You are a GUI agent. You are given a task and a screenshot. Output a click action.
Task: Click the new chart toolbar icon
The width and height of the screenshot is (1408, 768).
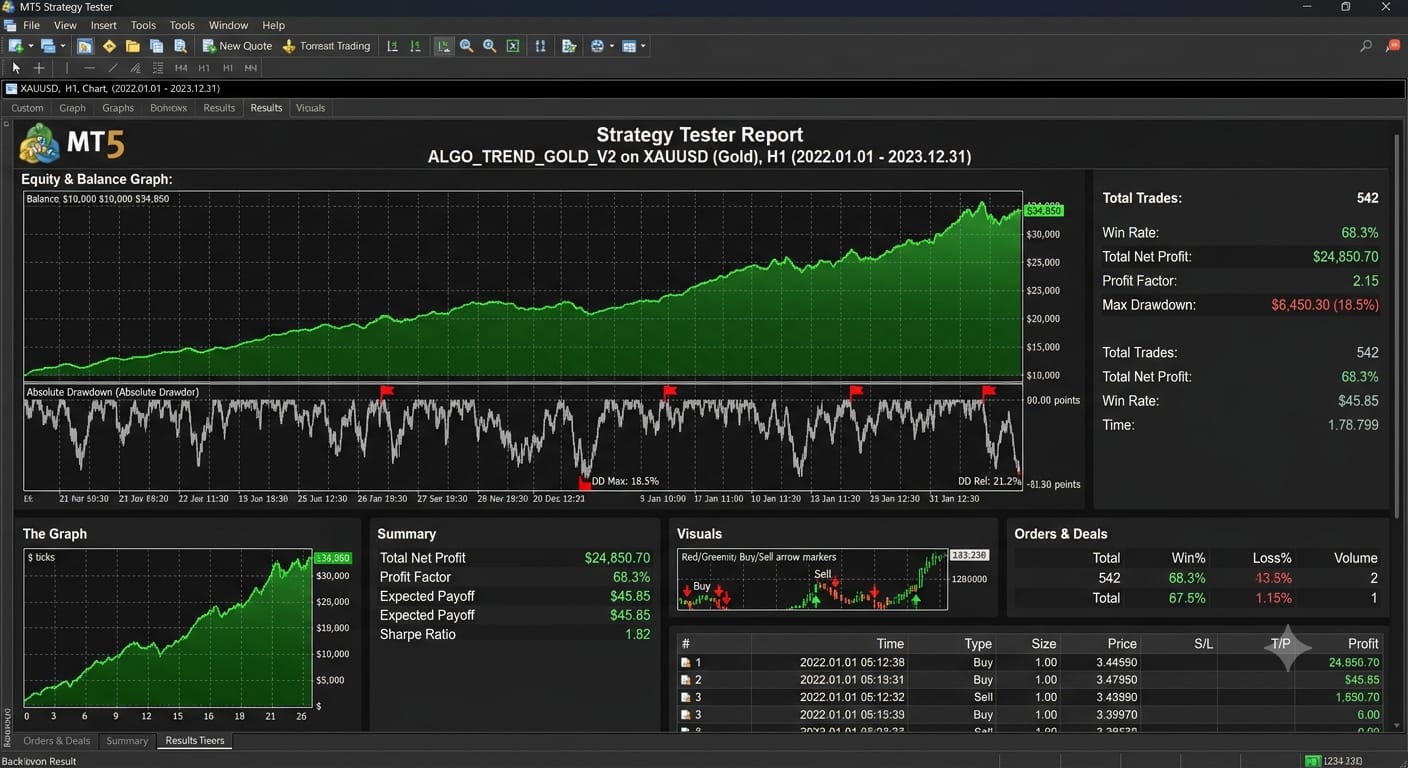pyautogui.click(x=15, y=46)
